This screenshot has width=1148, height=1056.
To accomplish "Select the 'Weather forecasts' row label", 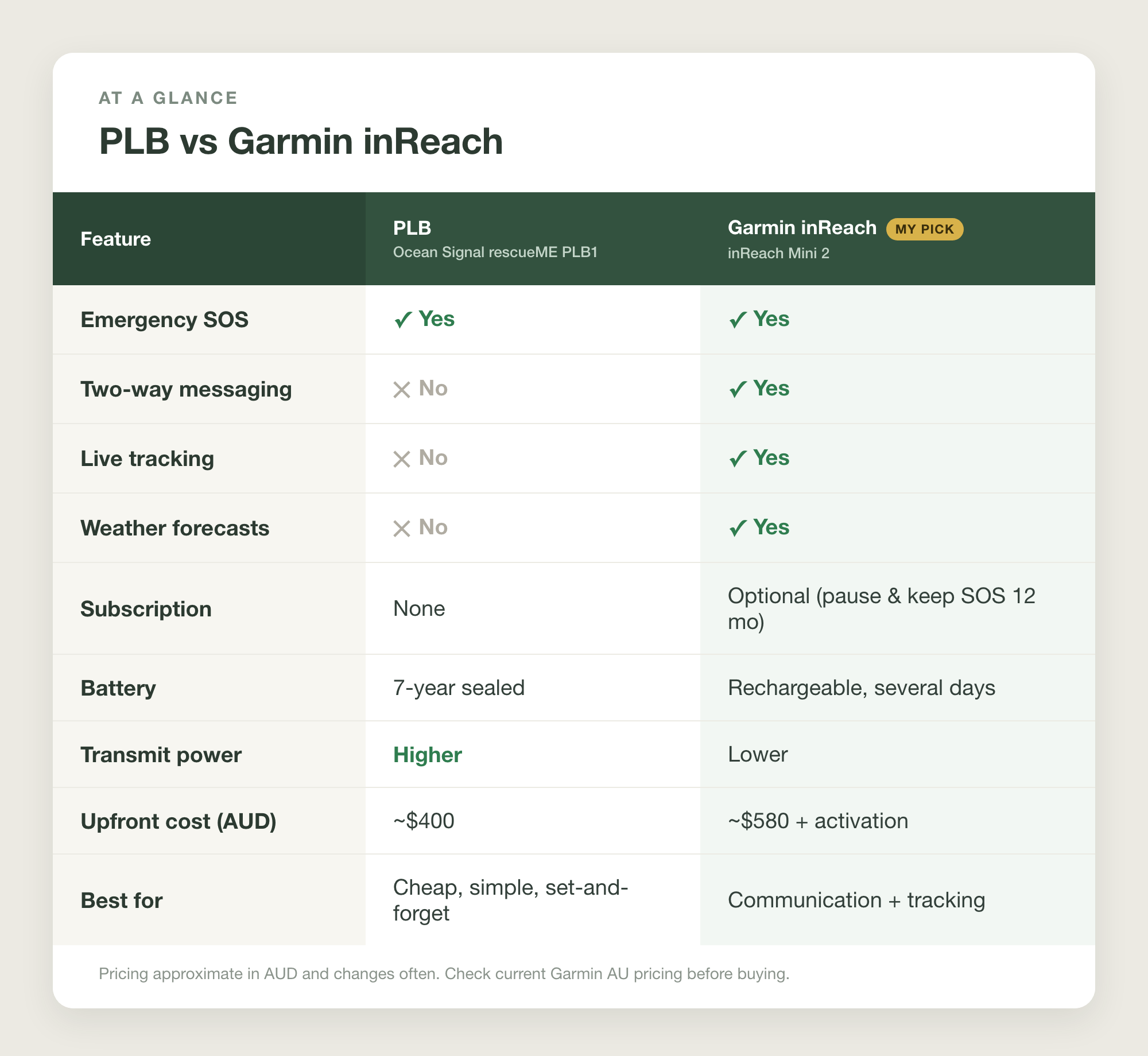I will coord(174,528).
